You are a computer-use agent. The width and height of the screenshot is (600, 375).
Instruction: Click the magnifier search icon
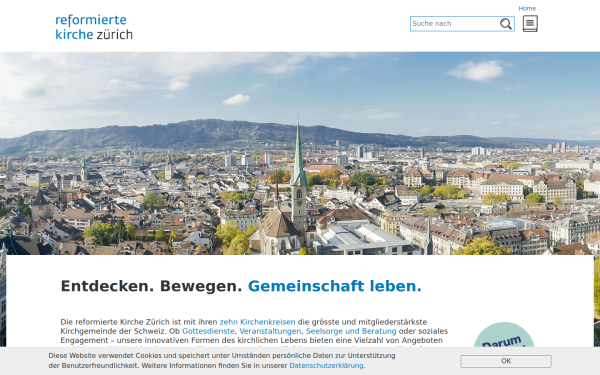505,24
